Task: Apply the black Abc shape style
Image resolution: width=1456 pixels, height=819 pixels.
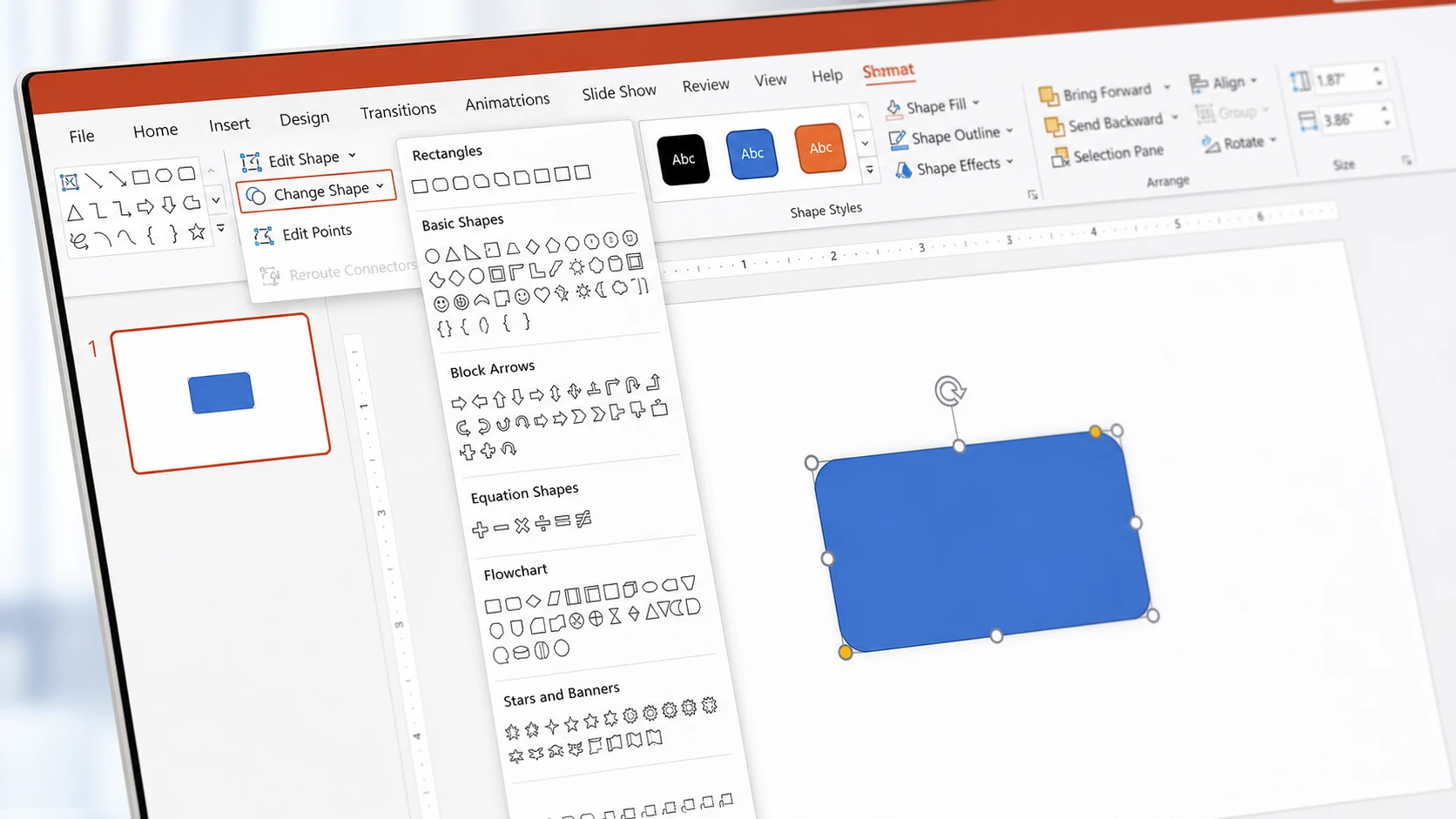Action: pos(684,159)
